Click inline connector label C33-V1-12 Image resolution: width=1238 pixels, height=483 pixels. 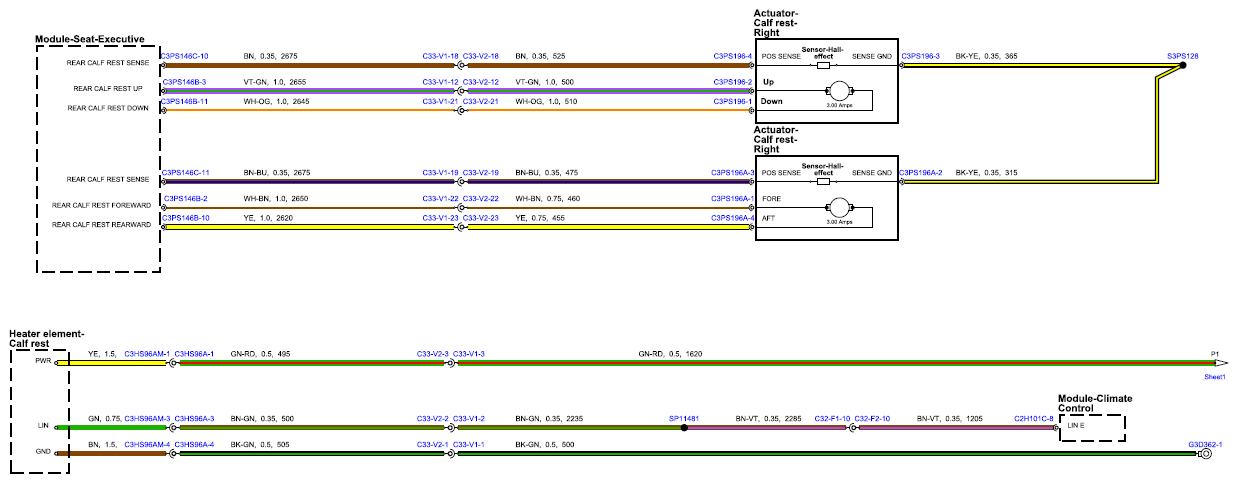point(440,81)
